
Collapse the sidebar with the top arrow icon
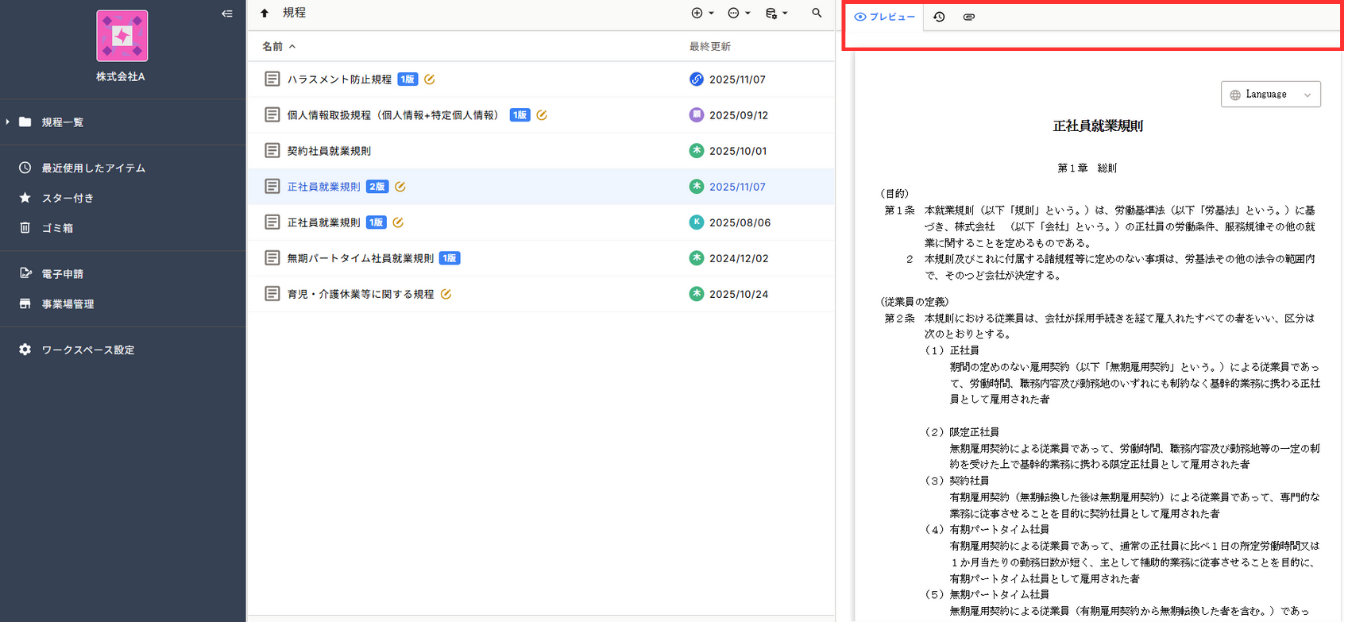click(227, 13)
